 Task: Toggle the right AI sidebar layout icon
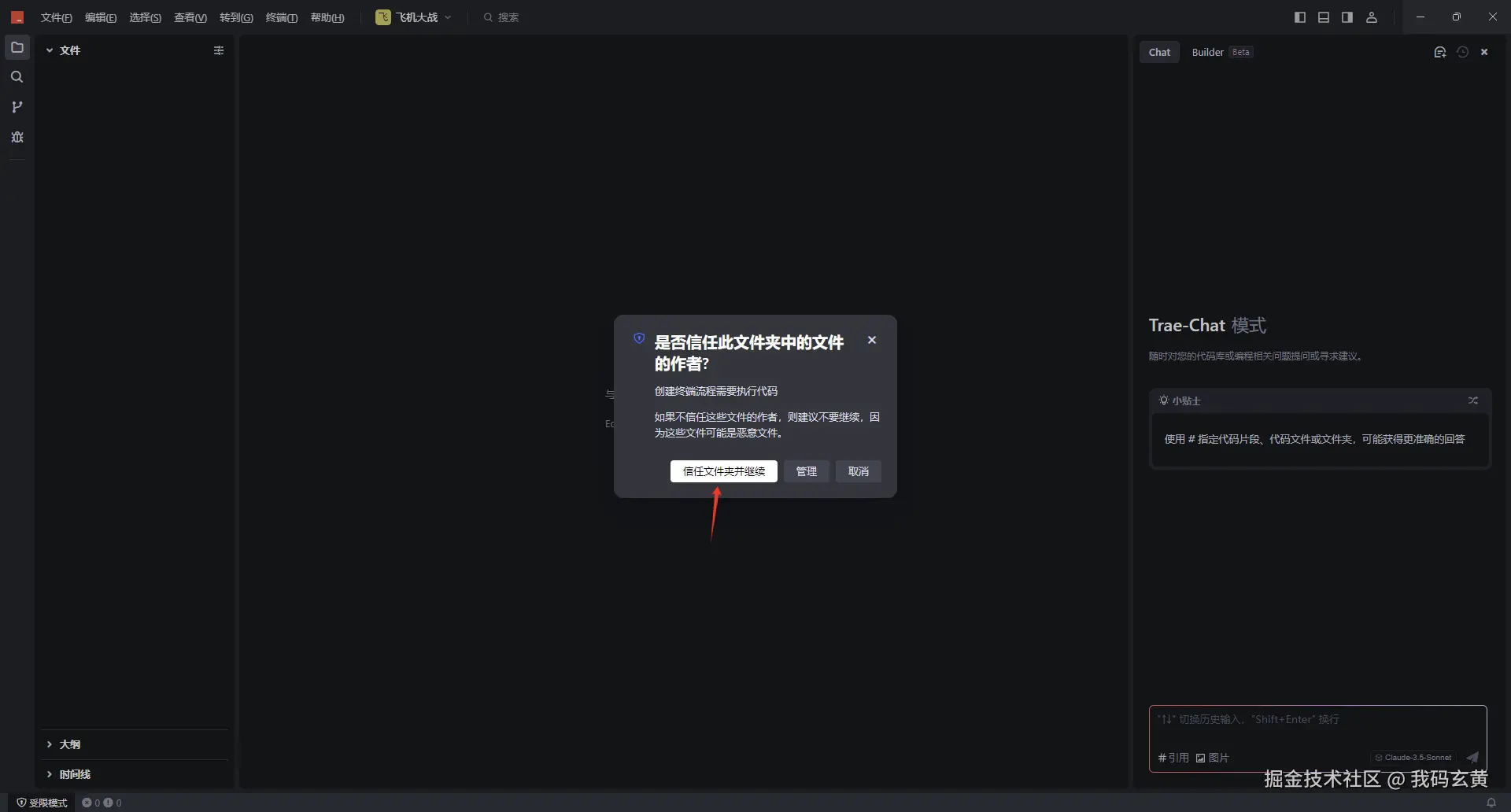point(1347,17)
